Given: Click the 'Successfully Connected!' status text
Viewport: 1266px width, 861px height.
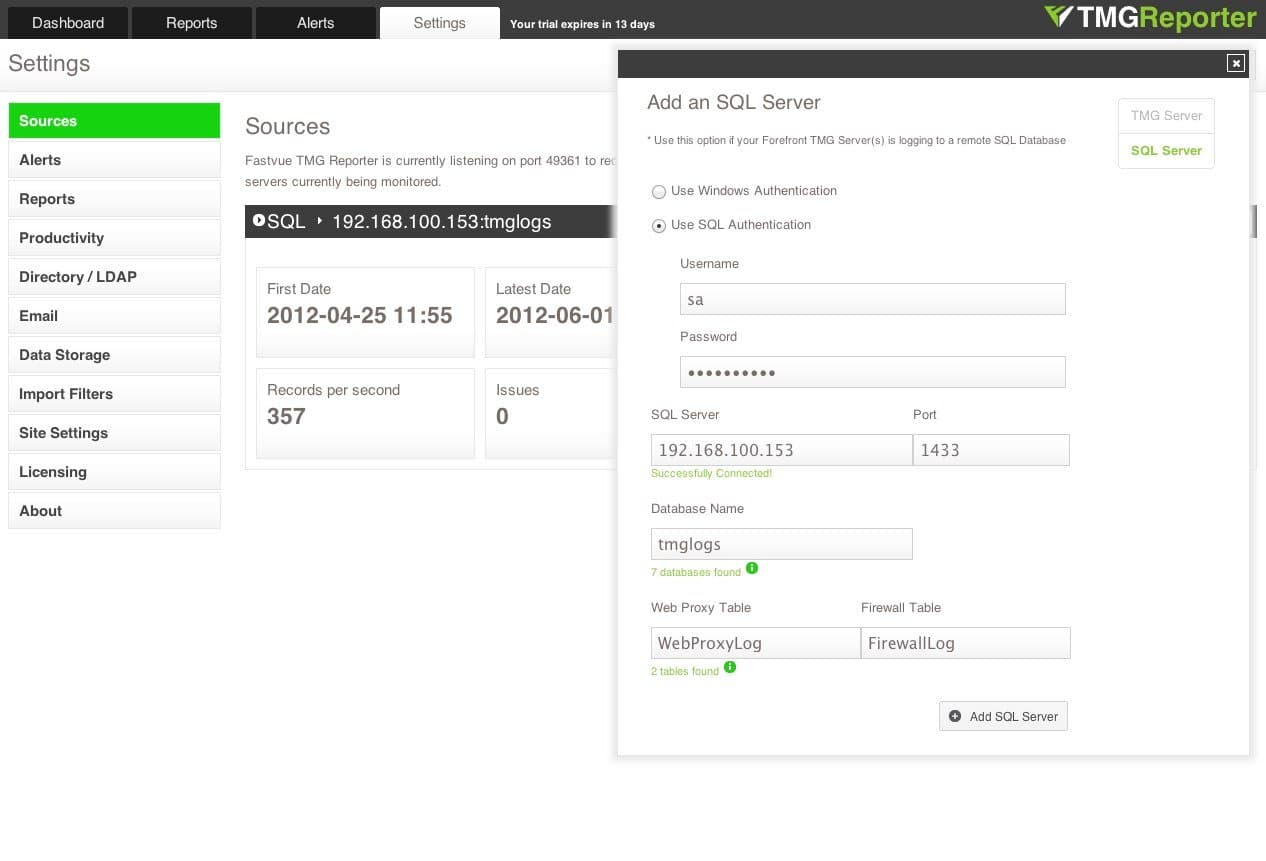Looking at the screenshot, I should pyautogui.click(x=711, y=473).
